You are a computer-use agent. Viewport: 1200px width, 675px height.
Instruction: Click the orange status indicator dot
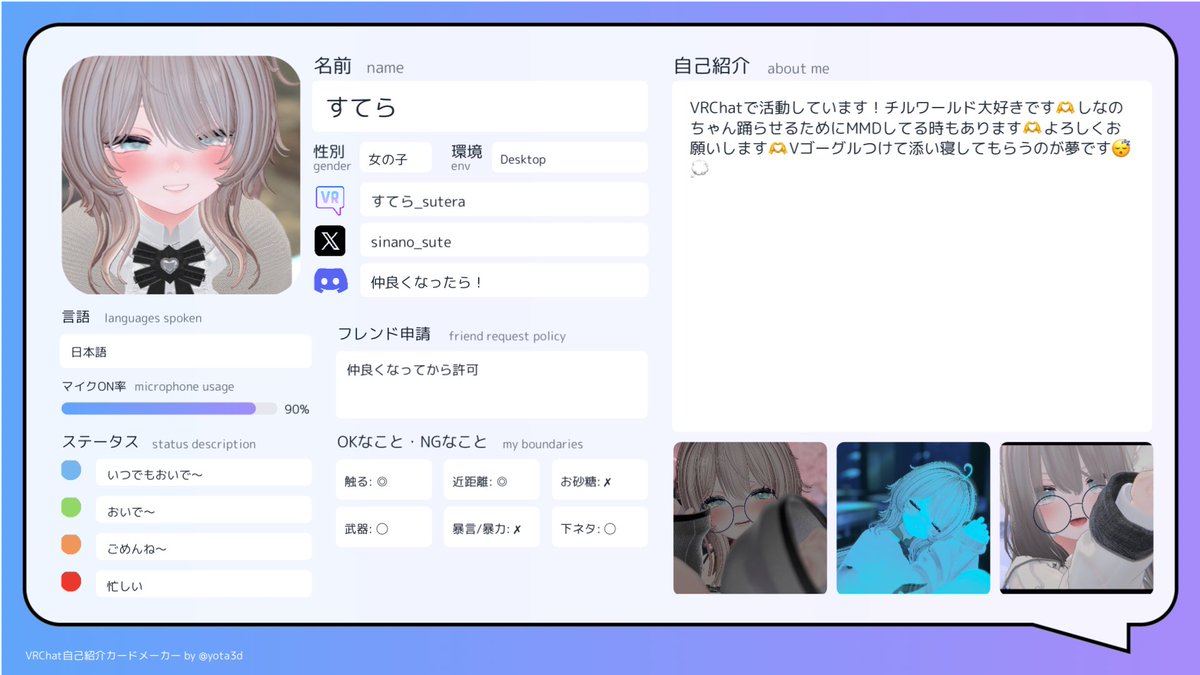(x=72, y=544)
